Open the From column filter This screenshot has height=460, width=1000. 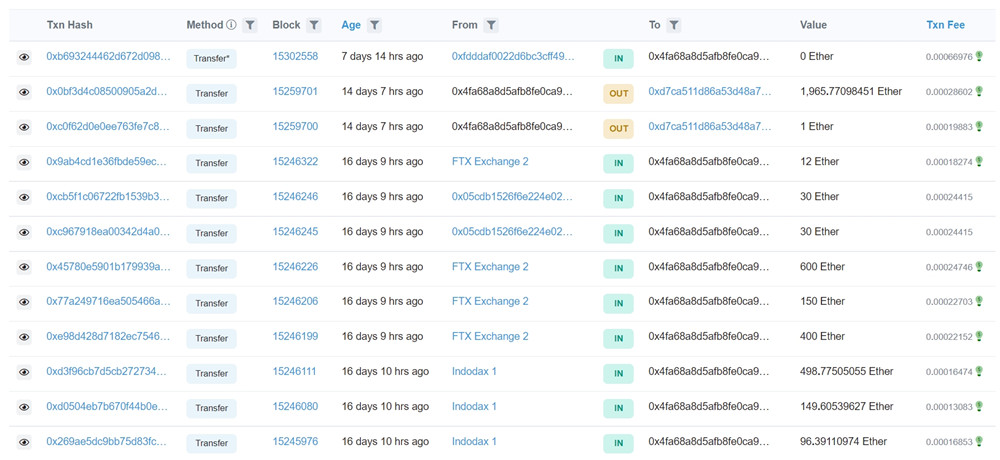pos(491,25)
